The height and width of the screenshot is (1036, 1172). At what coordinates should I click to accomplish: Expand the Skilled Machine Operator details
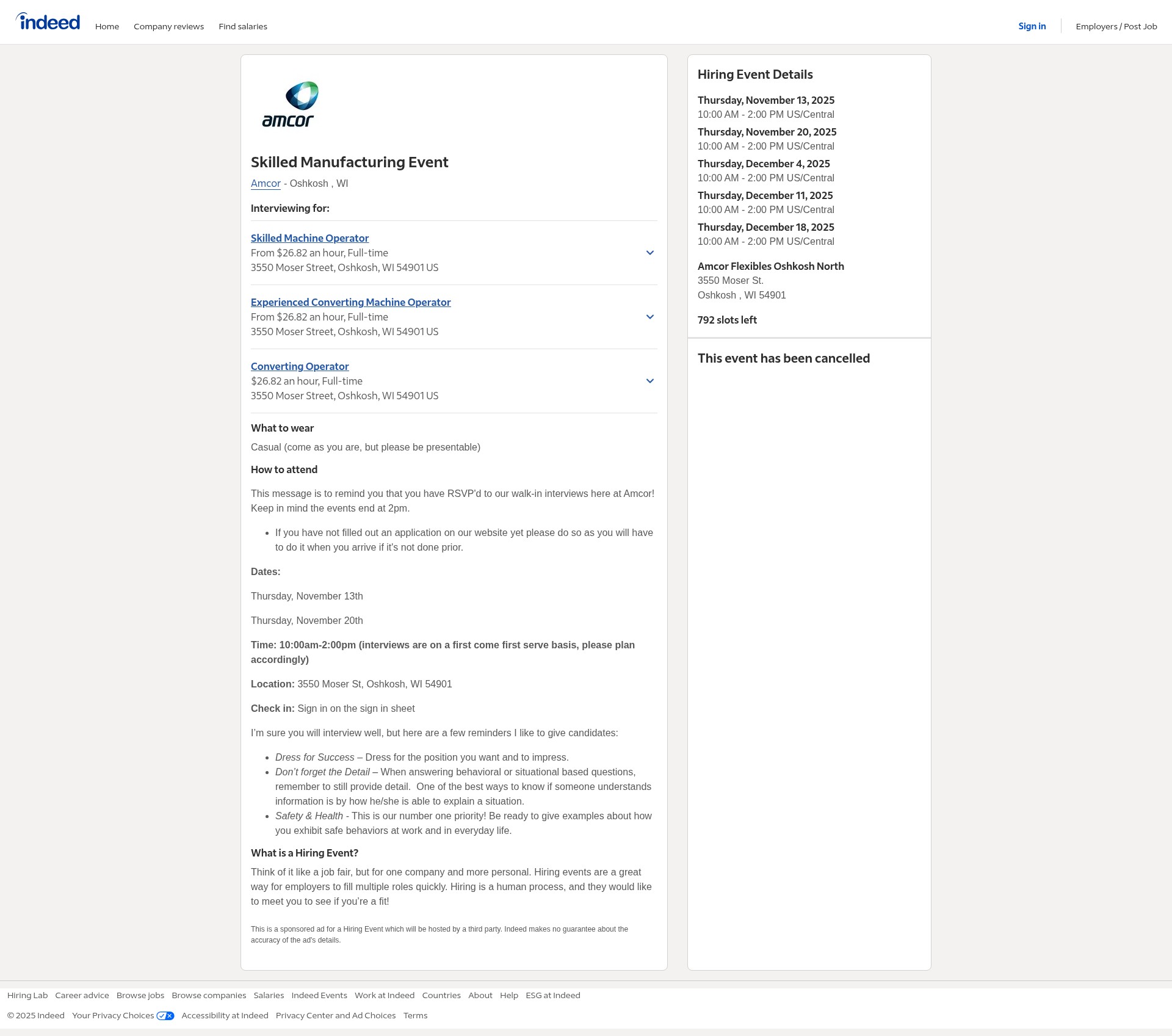(x=650, y=253)
